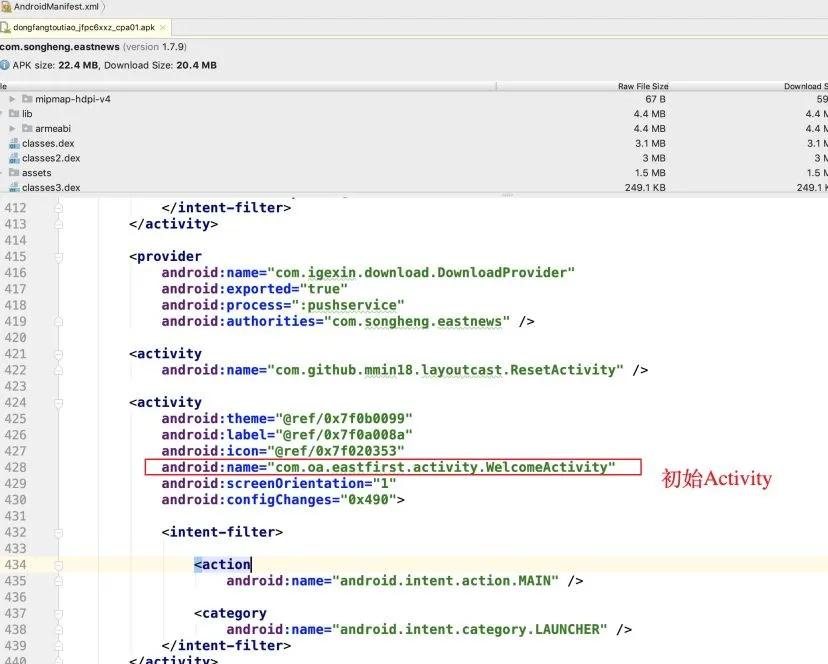
Task: Expand the mipmap-hdpi-v4 folder arrow
Action: click(x=12, y=100)
